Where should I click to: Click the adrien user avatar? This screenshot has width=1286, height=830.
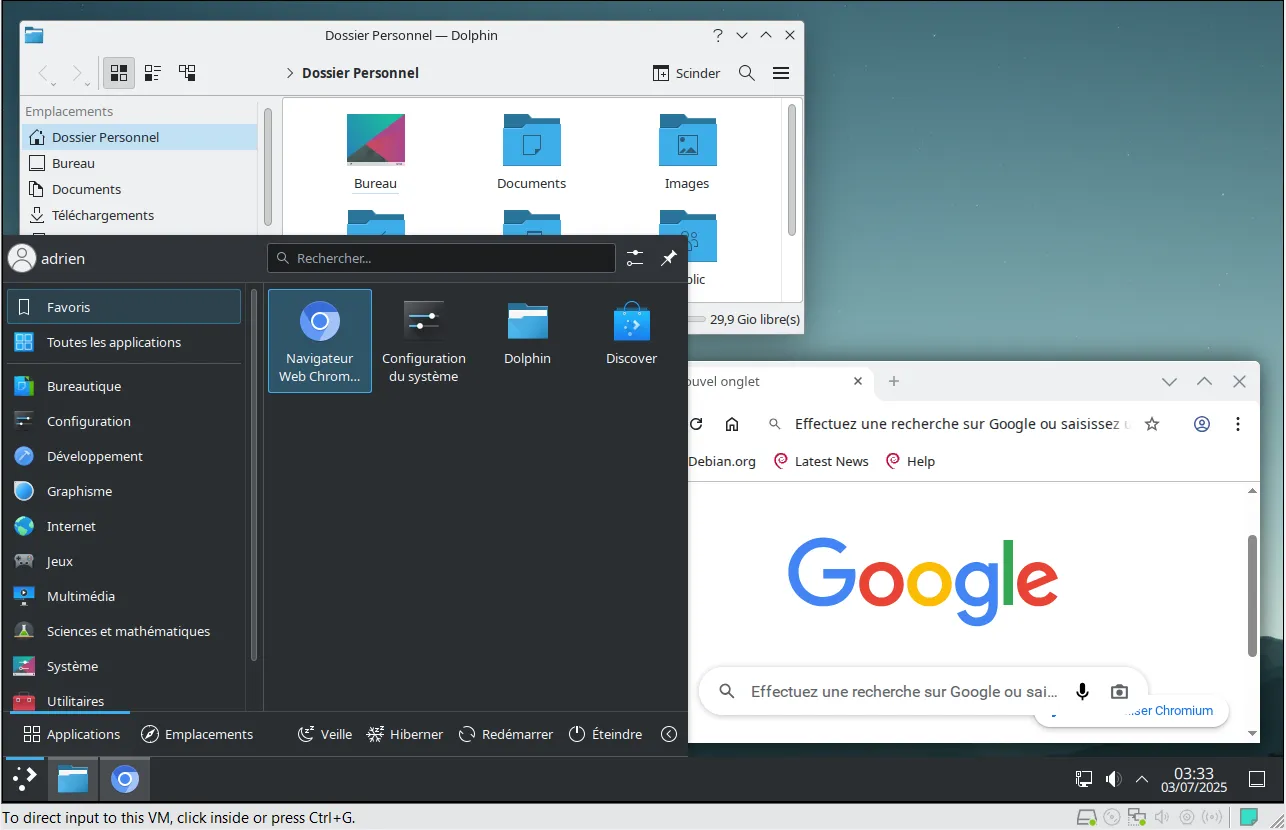21,258
